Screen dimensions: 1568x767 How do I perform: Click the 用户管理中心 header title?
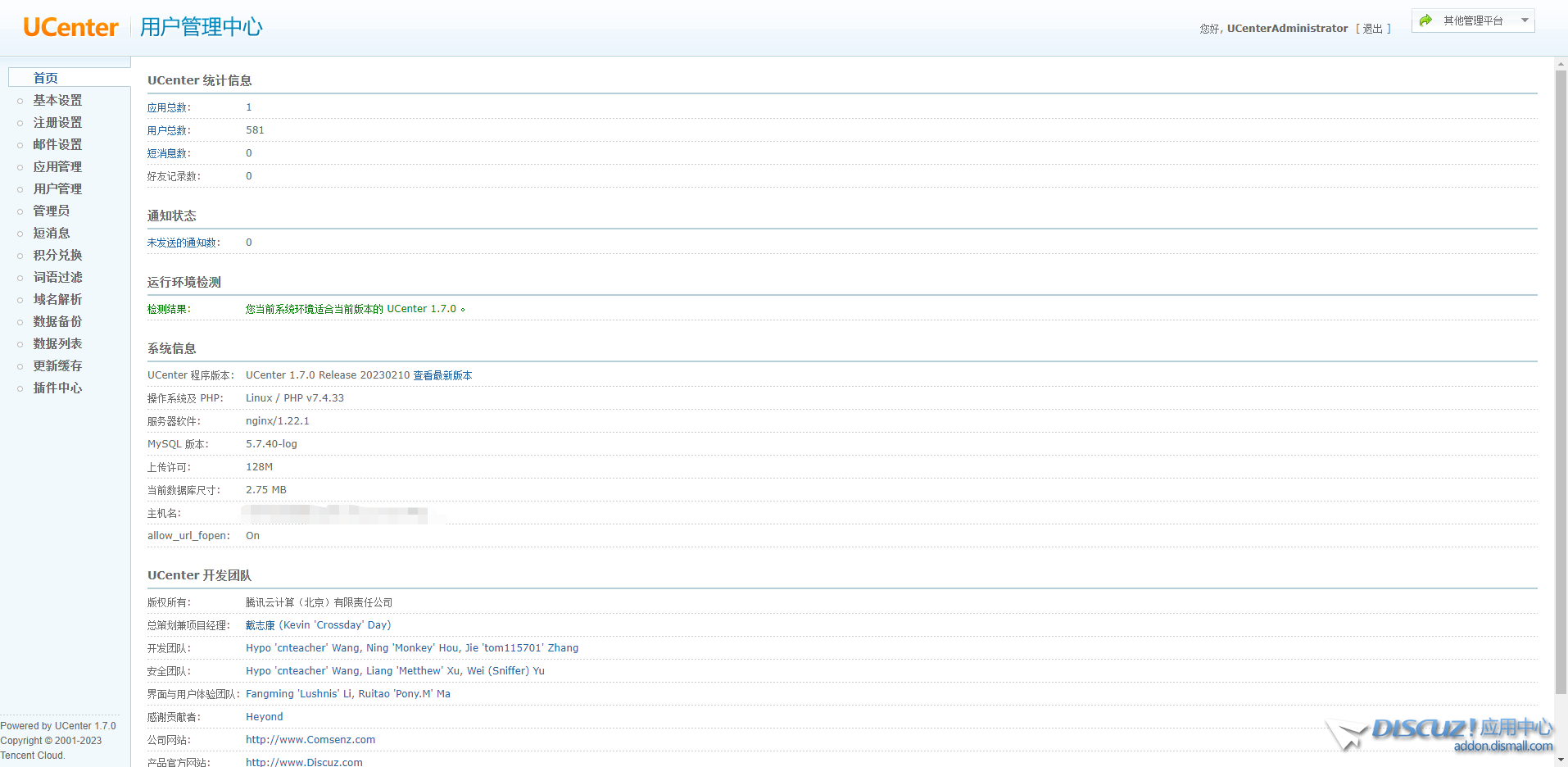tap(201, 27)
